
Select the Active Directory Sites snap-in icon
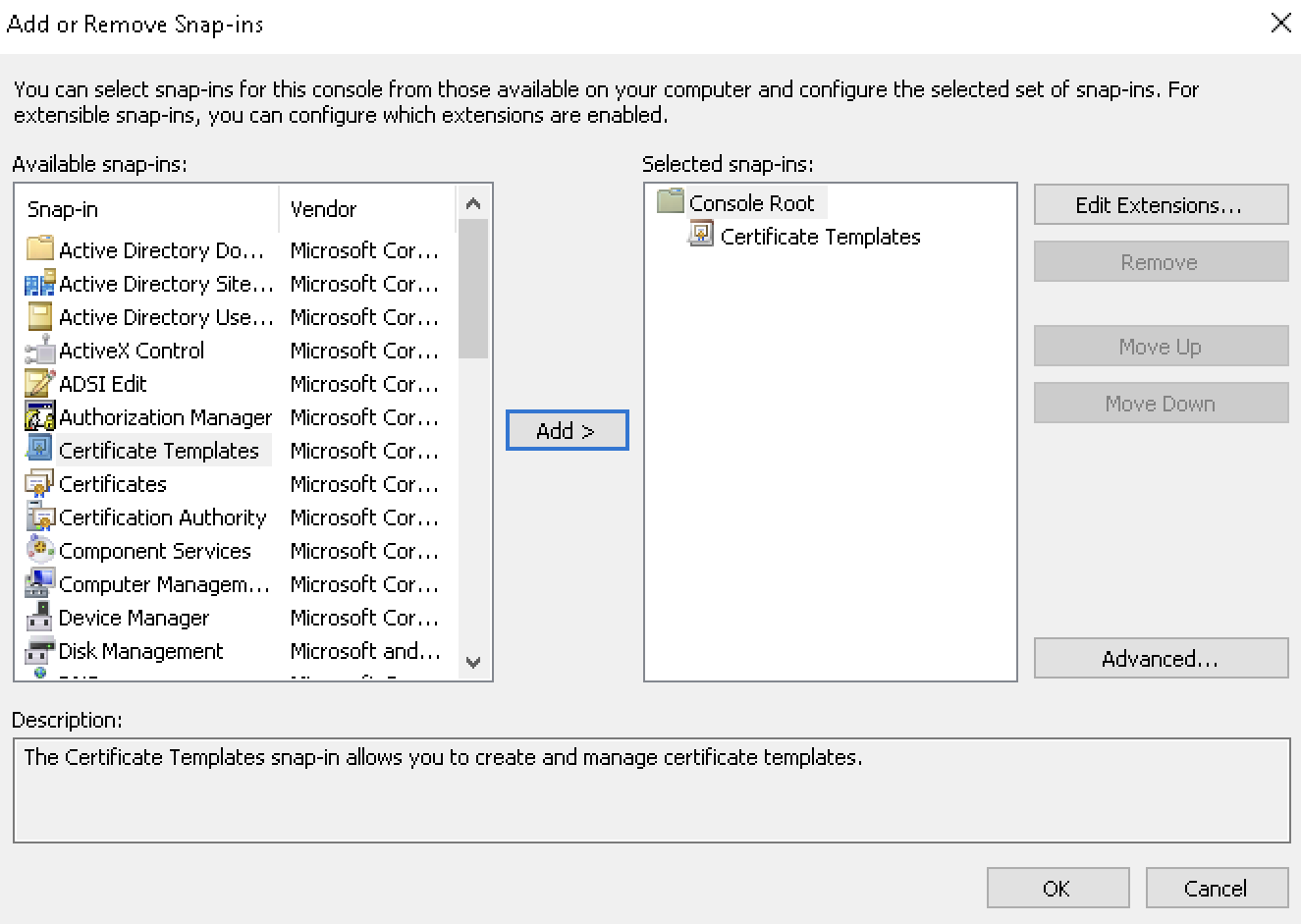(x=39, y=284)
